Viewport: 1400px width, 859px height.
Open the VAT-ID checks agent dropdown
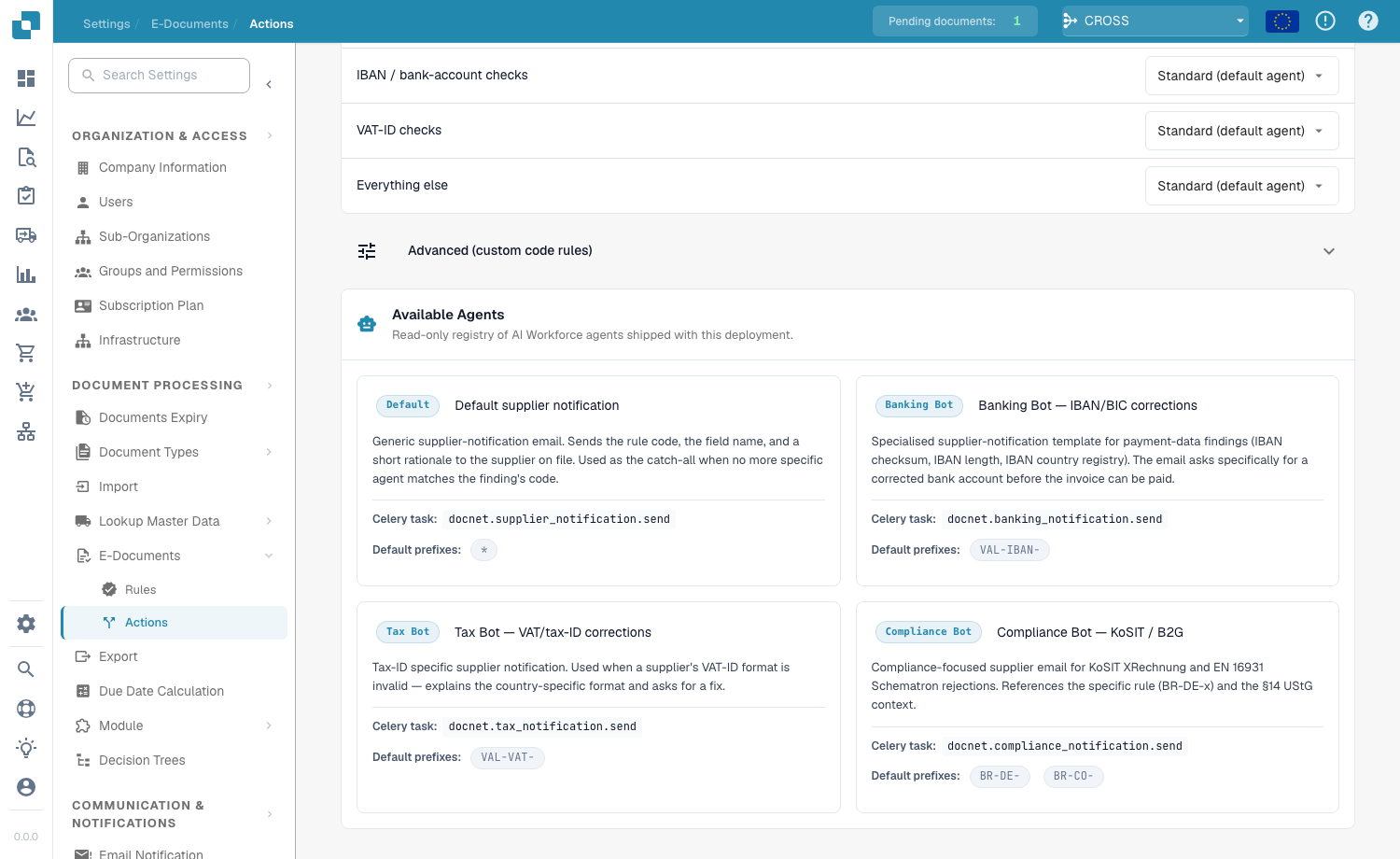click(x=1241, y=131)
